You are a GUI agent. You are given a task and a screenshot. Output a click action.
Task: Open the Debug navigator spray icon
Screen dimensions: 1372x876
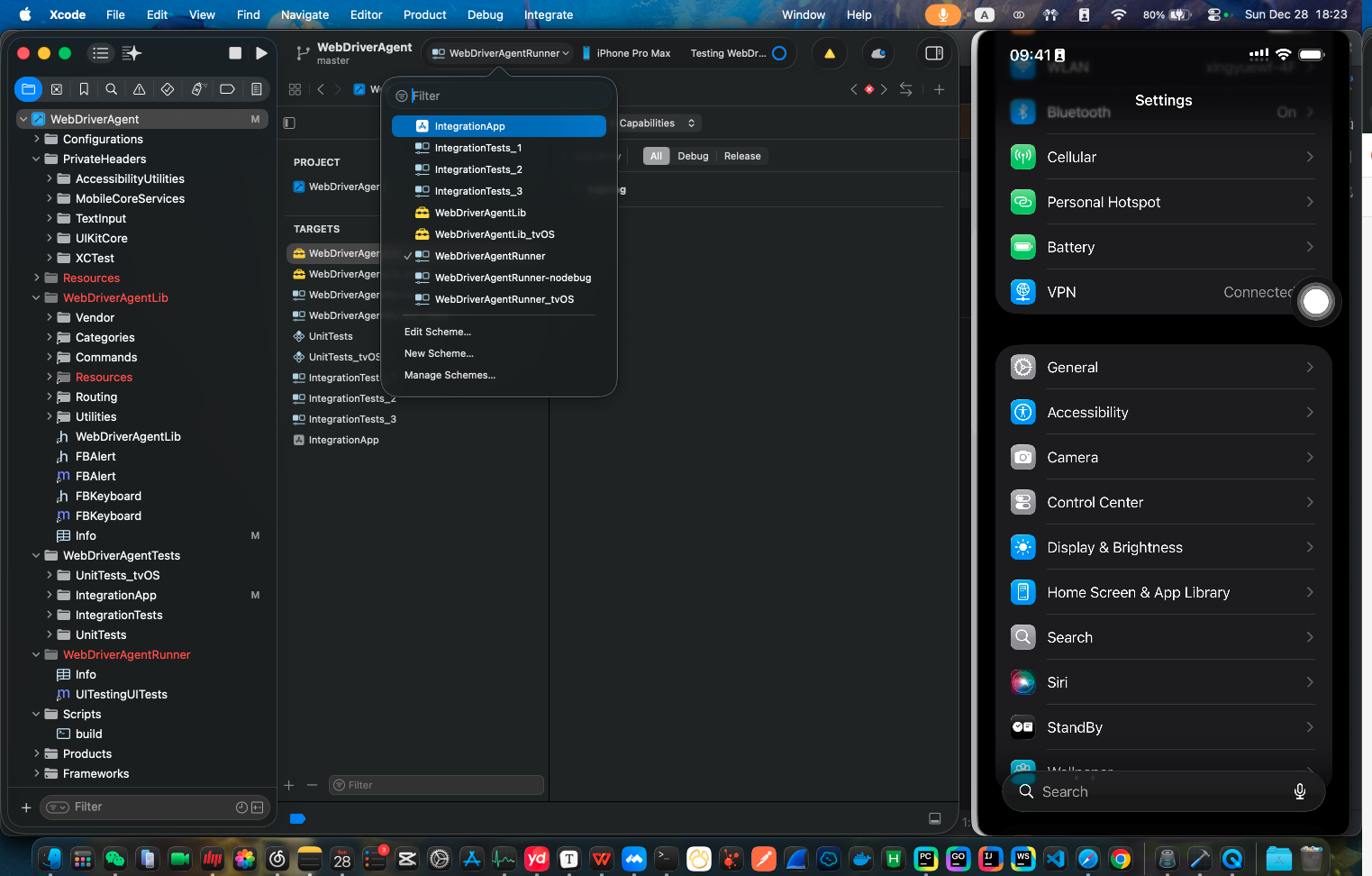pos(197,89)
